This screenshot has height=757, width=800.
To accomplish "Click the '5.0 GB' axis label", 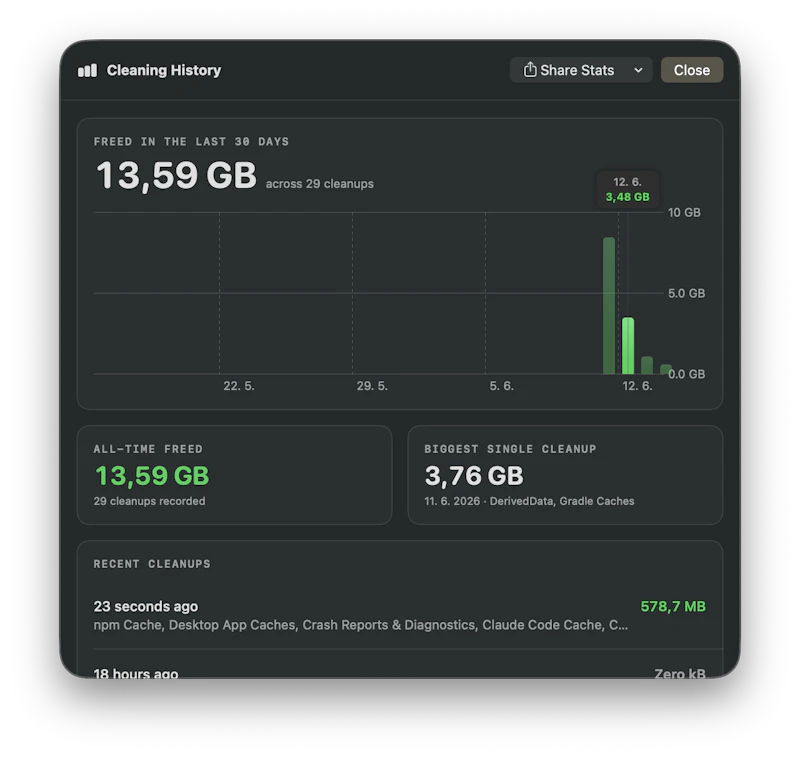I will [x=686, y=293].
